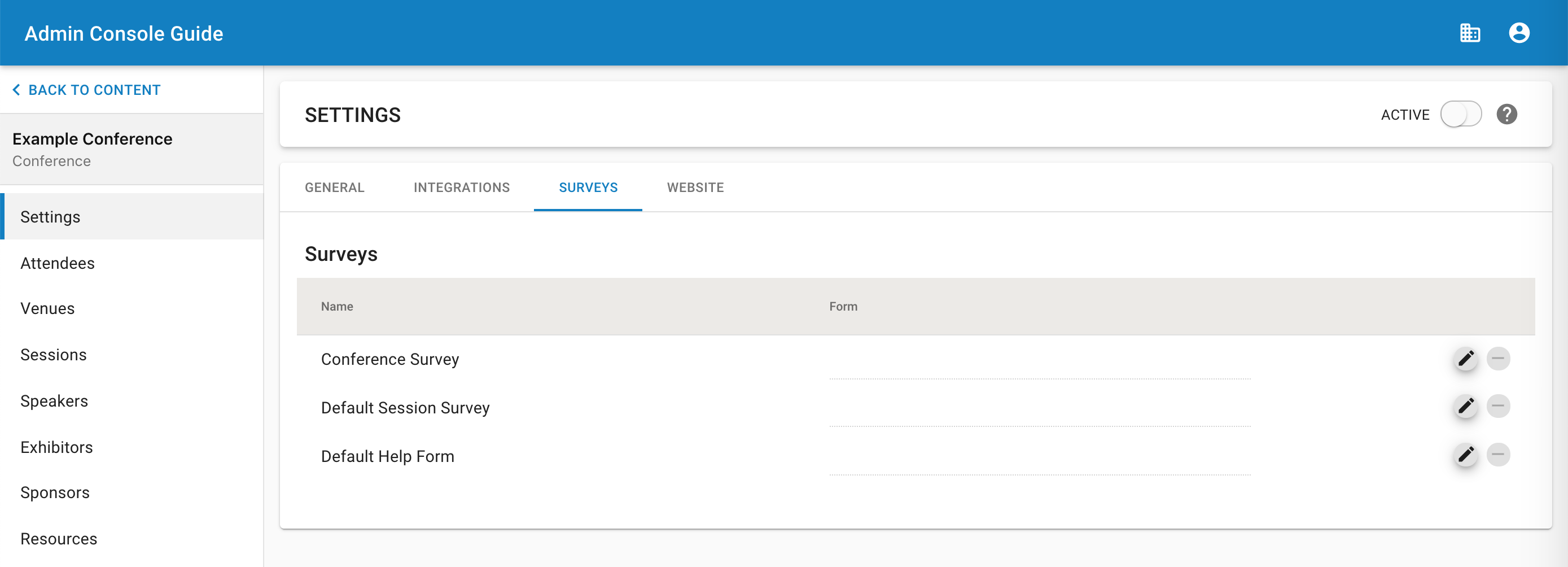Open the organization building icon
Screen dimensions: 1568x567
coord(1469,33)
